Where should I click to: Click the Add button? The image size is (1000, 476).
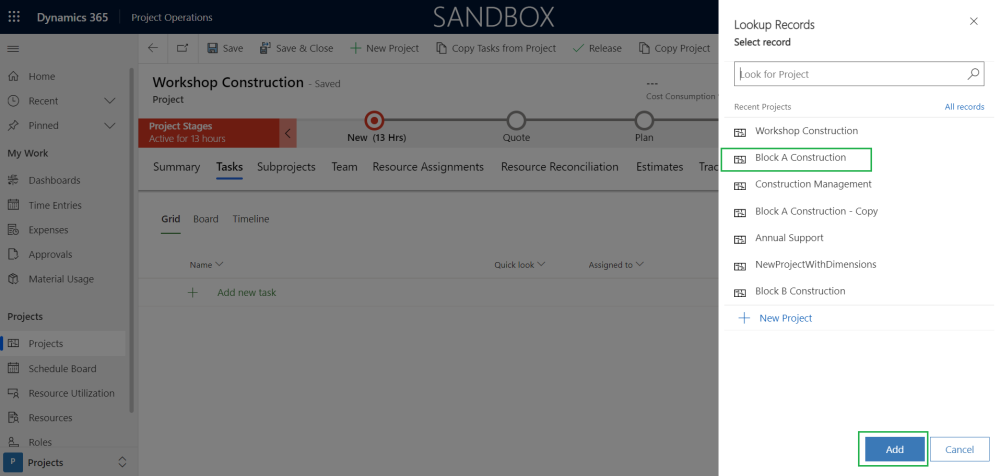(x=895, y=450)
